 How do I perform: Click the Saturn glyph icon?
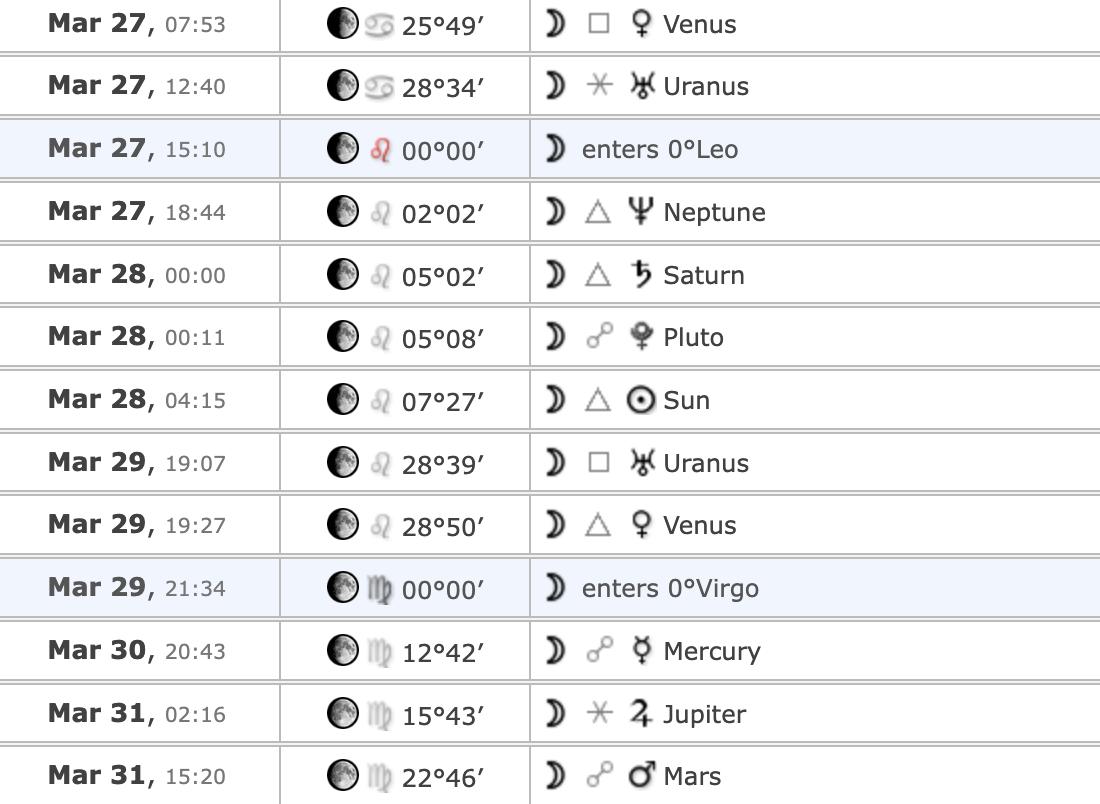tap(641, 274)
